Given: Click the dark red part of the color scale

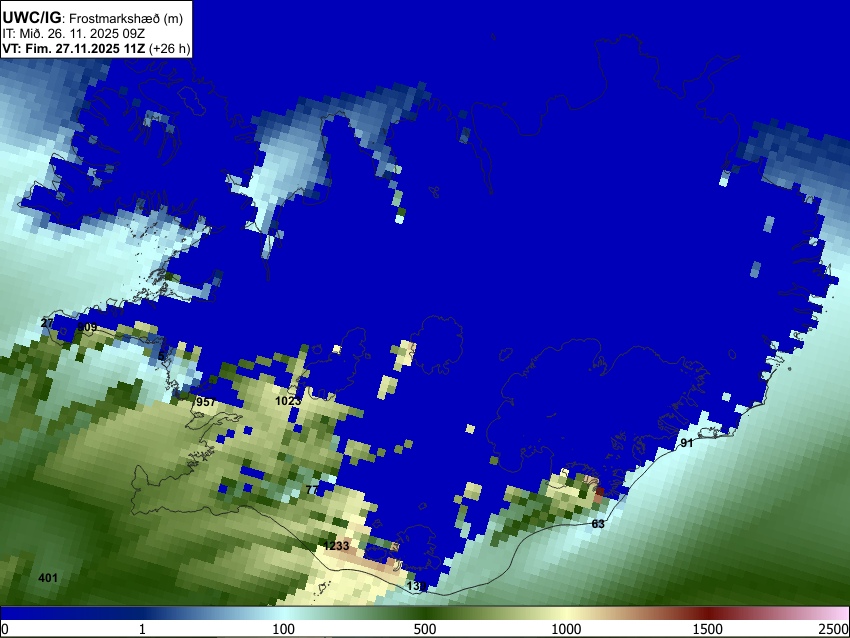Looking at the screenshot, I should click(x=708, y=613).
